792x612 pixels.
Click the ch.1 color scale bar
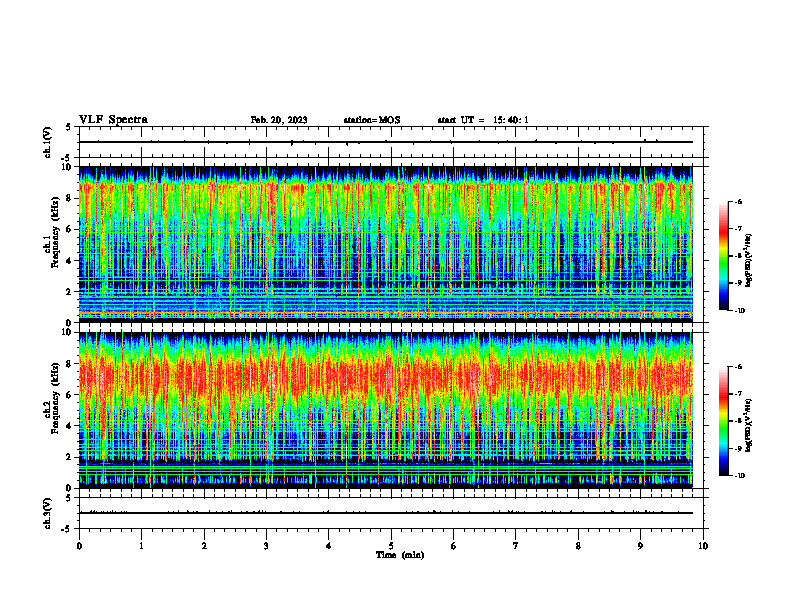click(x=723, y=256)
